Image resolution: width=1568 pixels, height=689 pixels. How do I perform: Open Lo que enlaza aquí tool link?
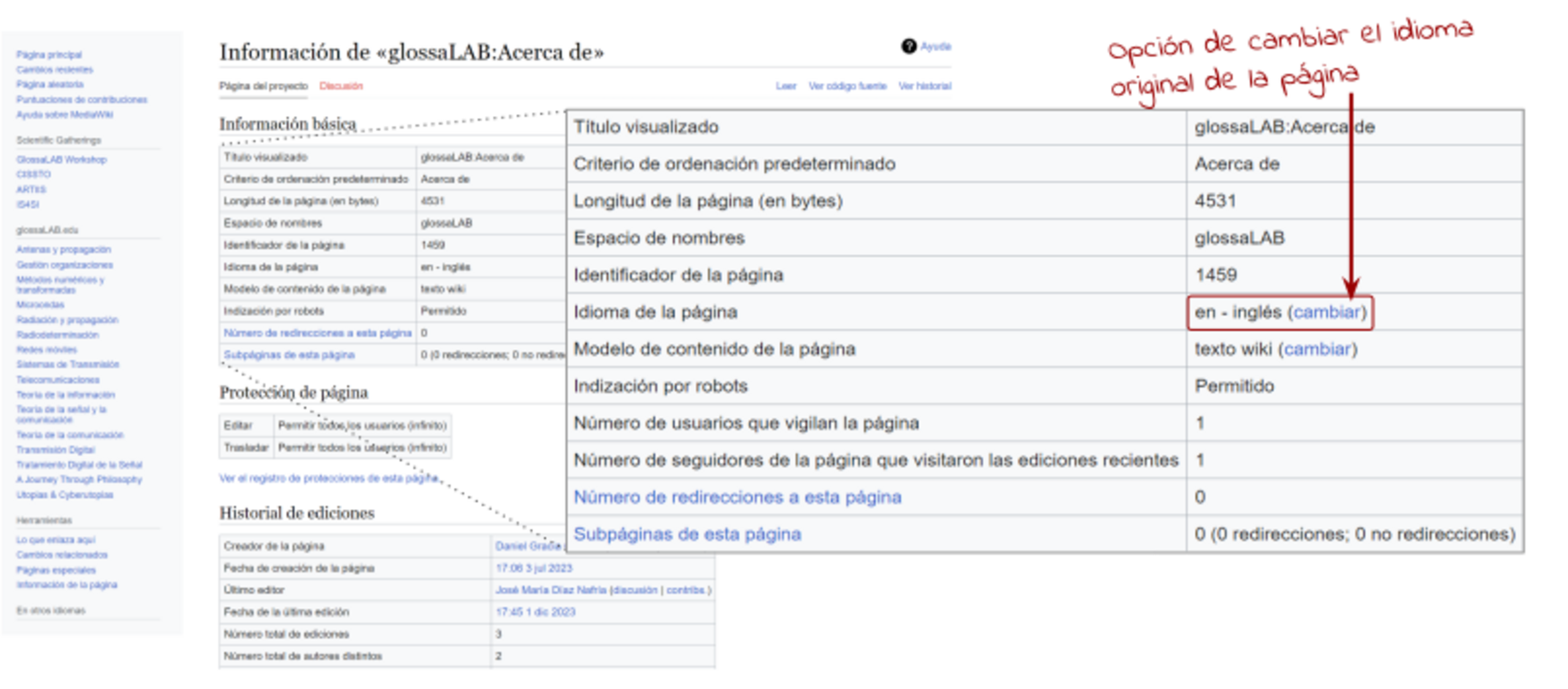click(x=56, y=540)
